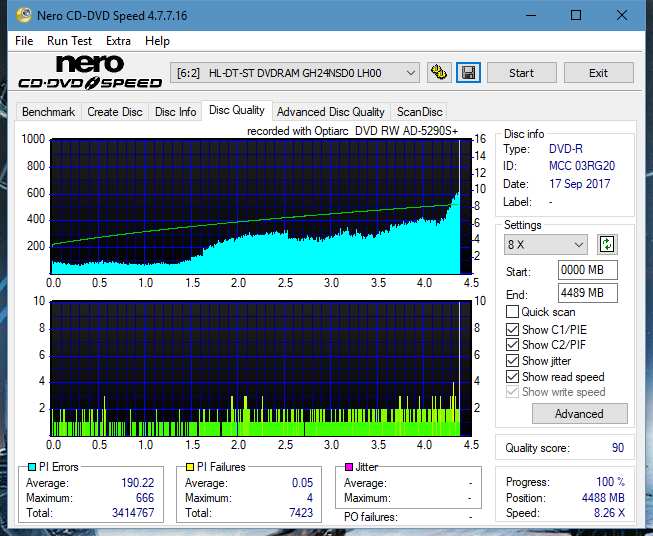Click the Start MB input field
Viewport: 653px width, 536px height.
[587, 270]
